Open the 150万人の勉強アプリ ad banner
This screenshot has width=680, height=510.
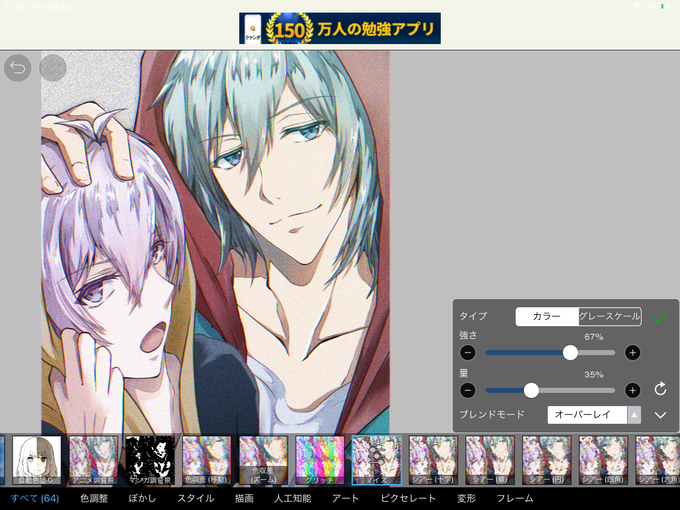(340, 28)
